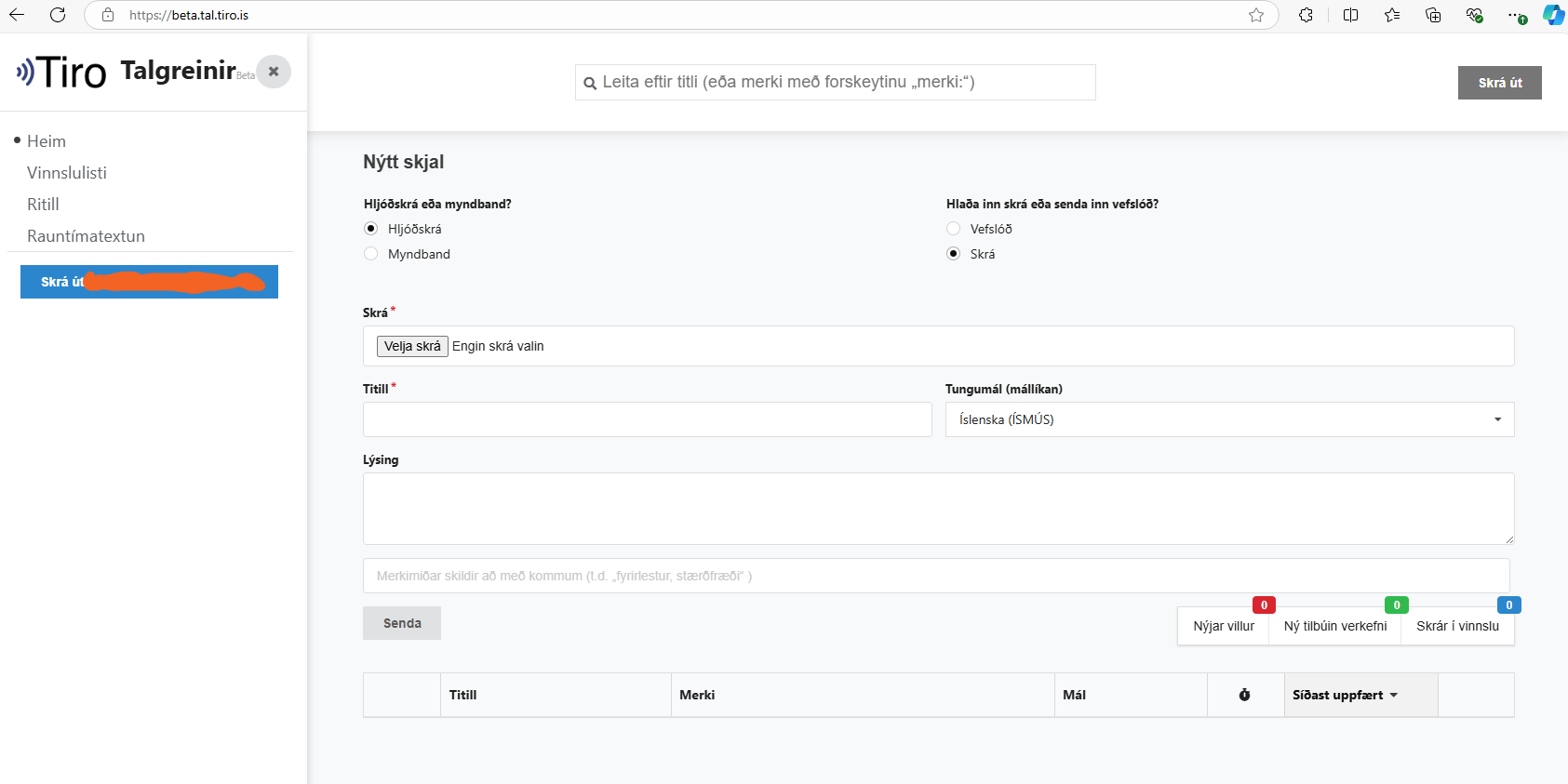
Task: Click the blue 0 badge on Skrár í vinnslu
Action: (1508, 605)
